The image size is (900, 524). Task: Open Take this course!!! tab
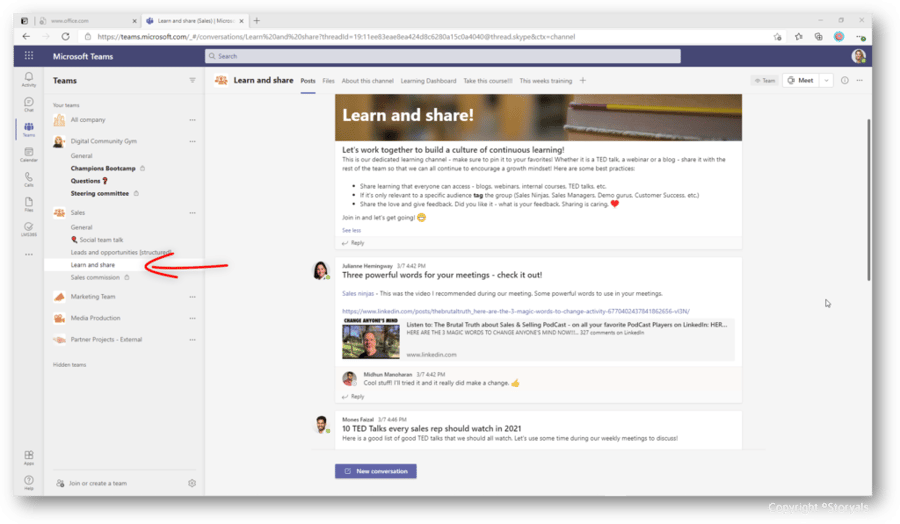[x=487, y=81]
